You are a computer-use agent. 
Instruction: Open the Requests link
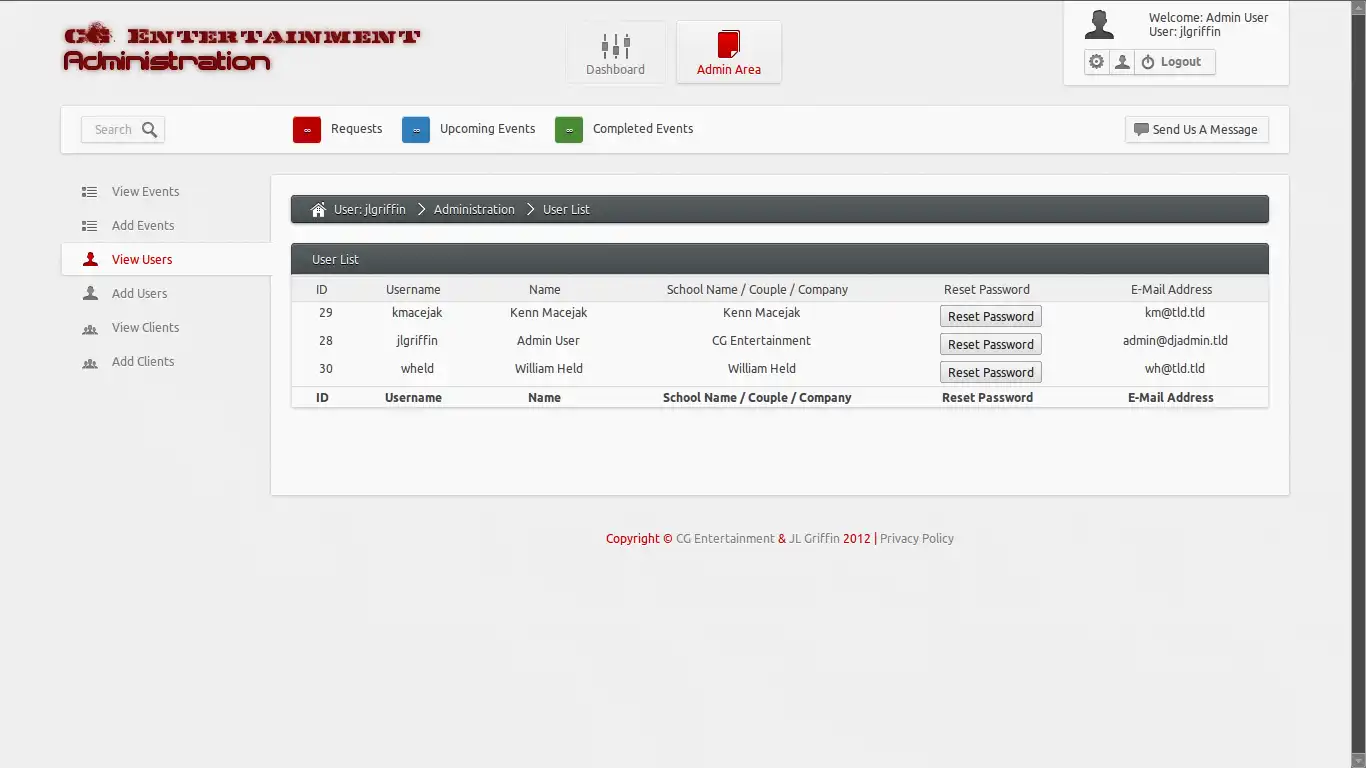coord(357,129)
